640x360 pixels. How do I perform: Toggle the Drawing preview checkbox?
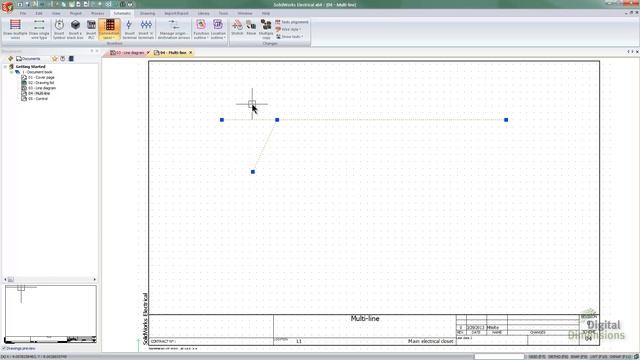pyautogui.click(x=4, y=349)
